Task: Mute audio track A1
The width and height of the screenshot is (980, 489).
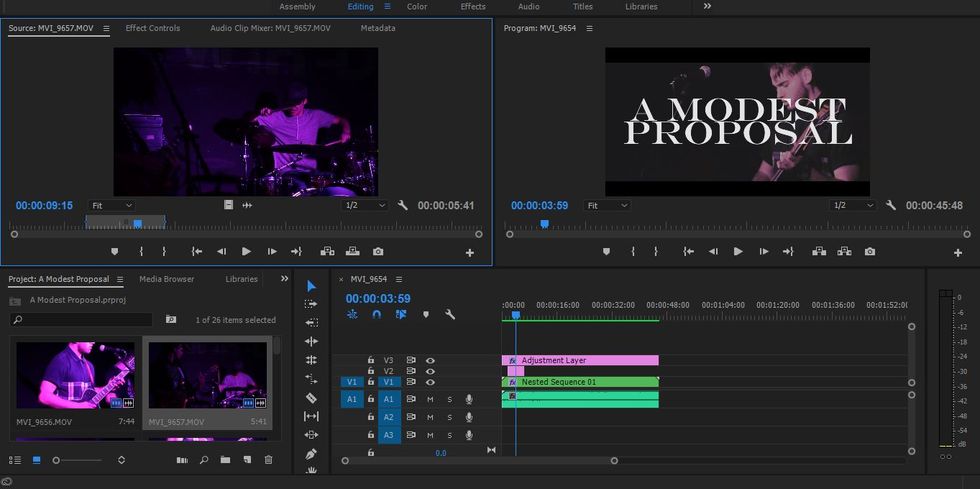Action: 430,399
